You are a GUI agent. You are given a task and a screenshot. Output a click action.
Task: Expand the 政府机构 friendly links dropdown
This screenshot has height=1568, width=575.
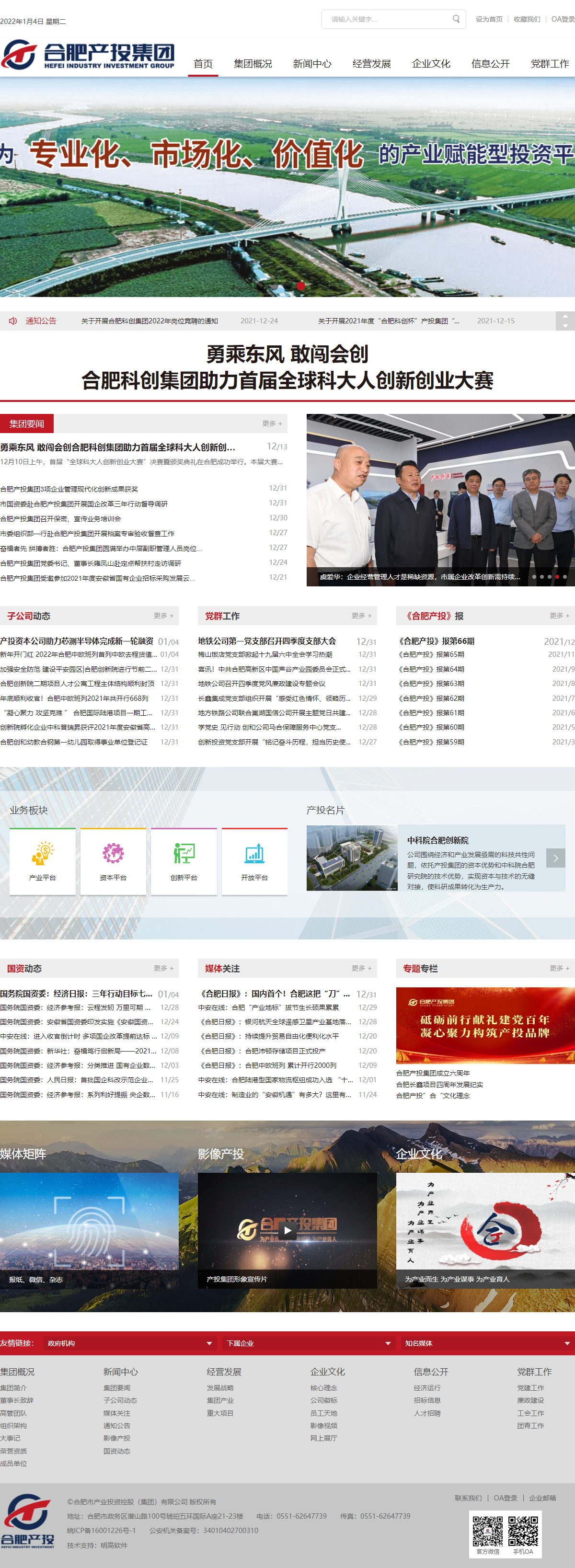pyautogui.click(x=130, y=1343)
